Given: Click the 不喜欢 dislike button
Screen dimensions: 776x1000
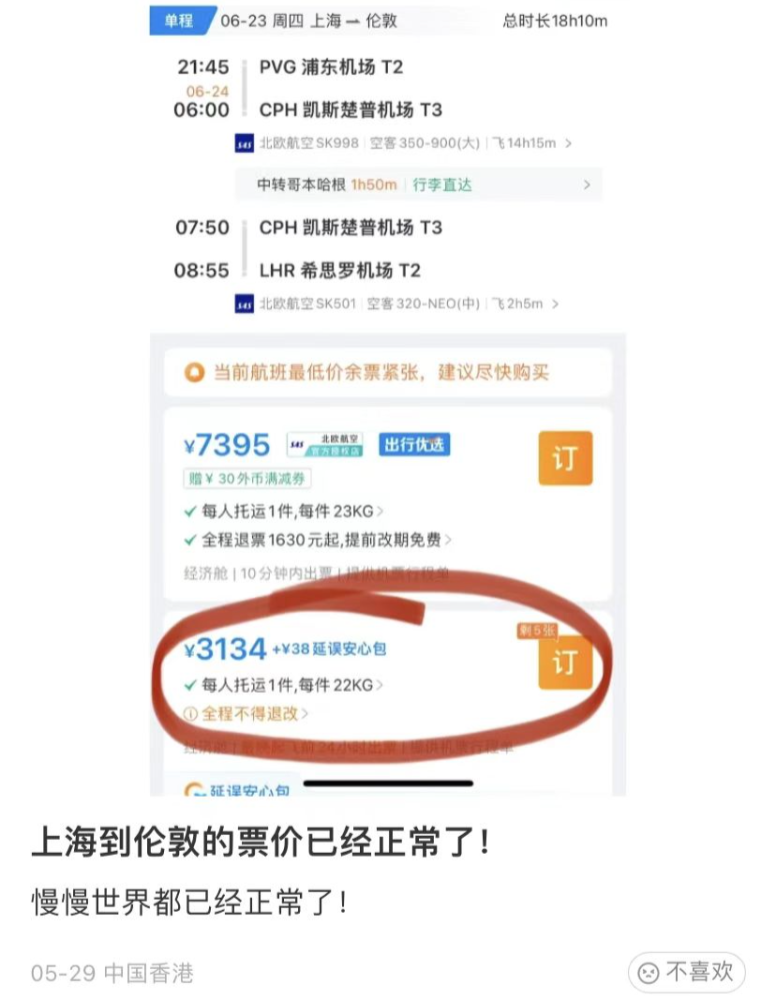Looking at the screenshot, I should point(687,972).
